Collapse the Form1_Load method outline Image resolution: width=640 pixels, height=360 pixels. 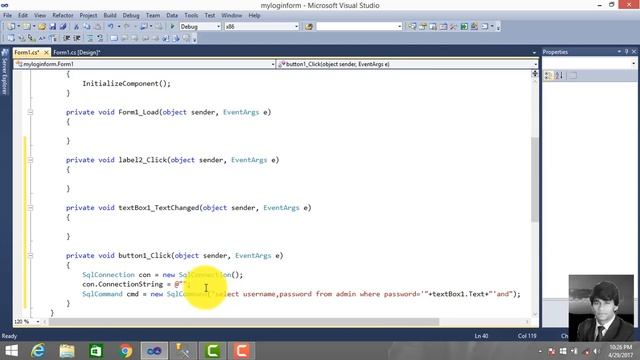click(30, 112)
